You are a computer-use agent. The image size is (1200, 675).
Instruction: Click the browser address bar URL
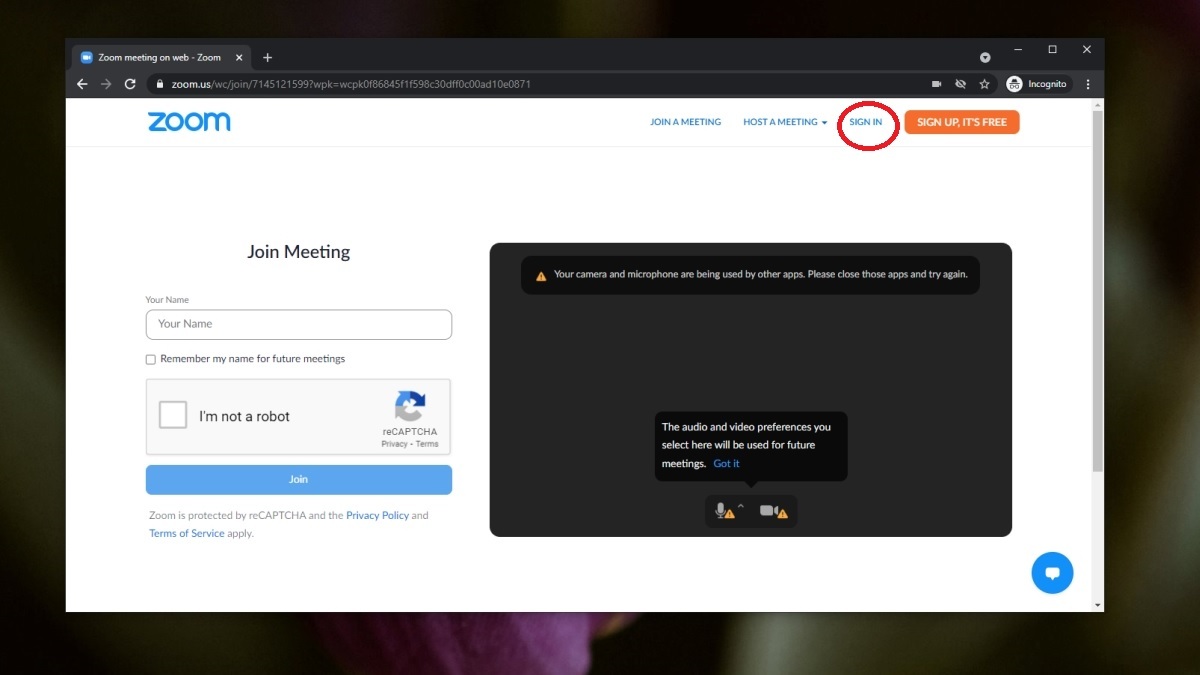350,84
